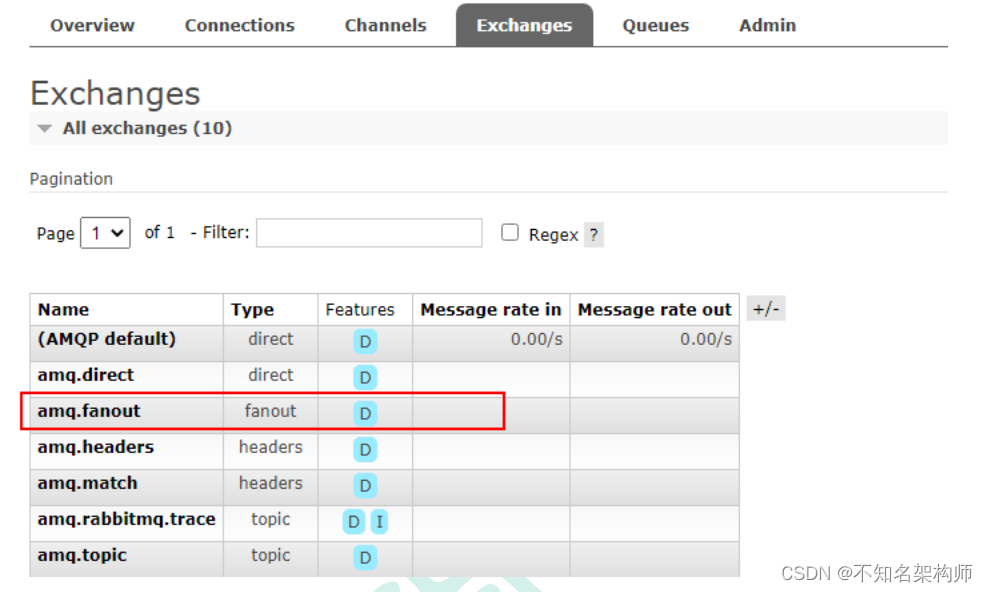
Task: Open the amq.topic exchange
Action: coord(82,555)
